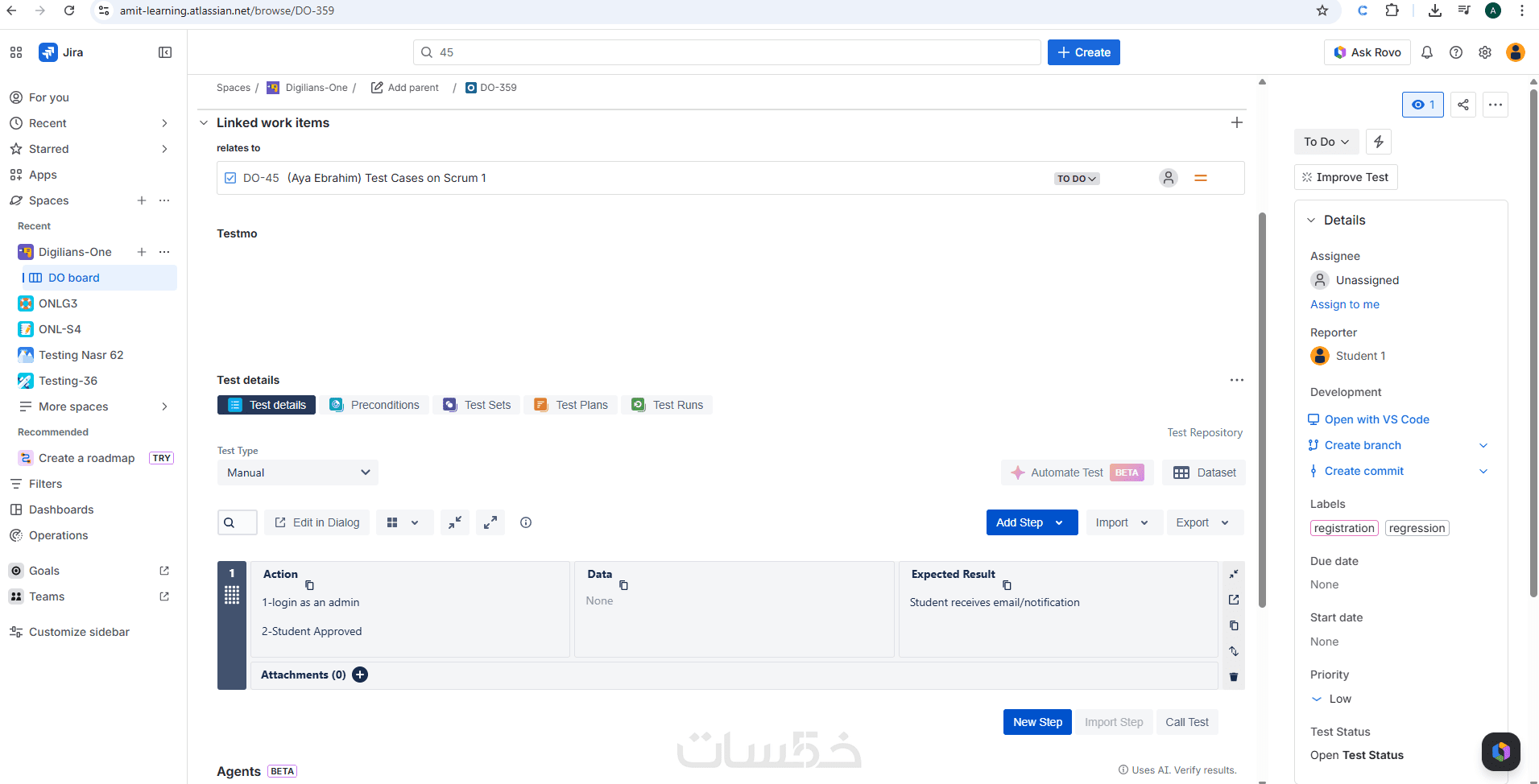Open the automation lightning bolt menu
Image resolution: width=1539 pixels, height=784 pixels.
tap(1379, 142)
